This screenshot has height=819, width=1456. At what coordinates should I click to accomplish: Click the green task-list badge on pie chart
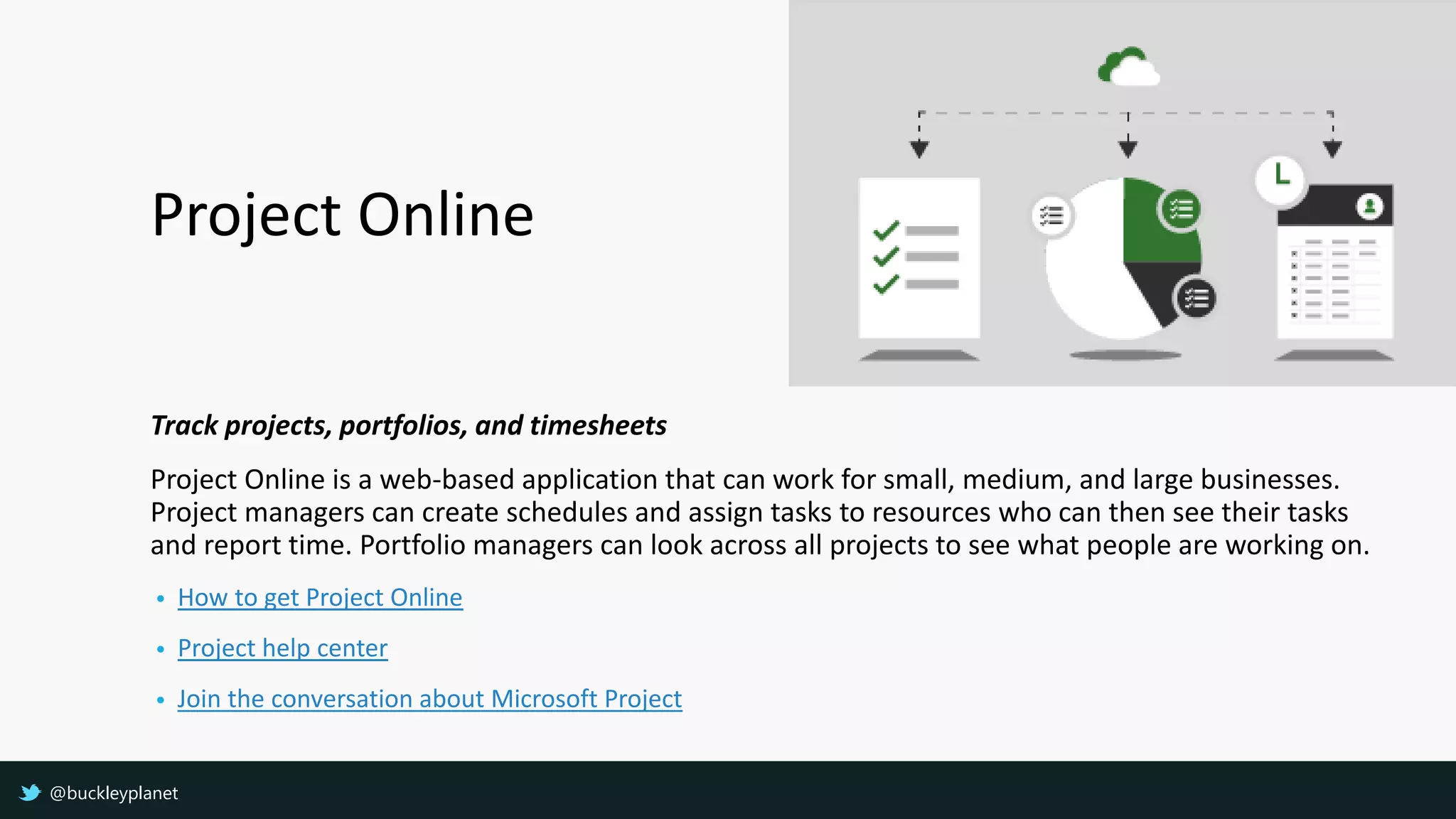coord(1181,210)
